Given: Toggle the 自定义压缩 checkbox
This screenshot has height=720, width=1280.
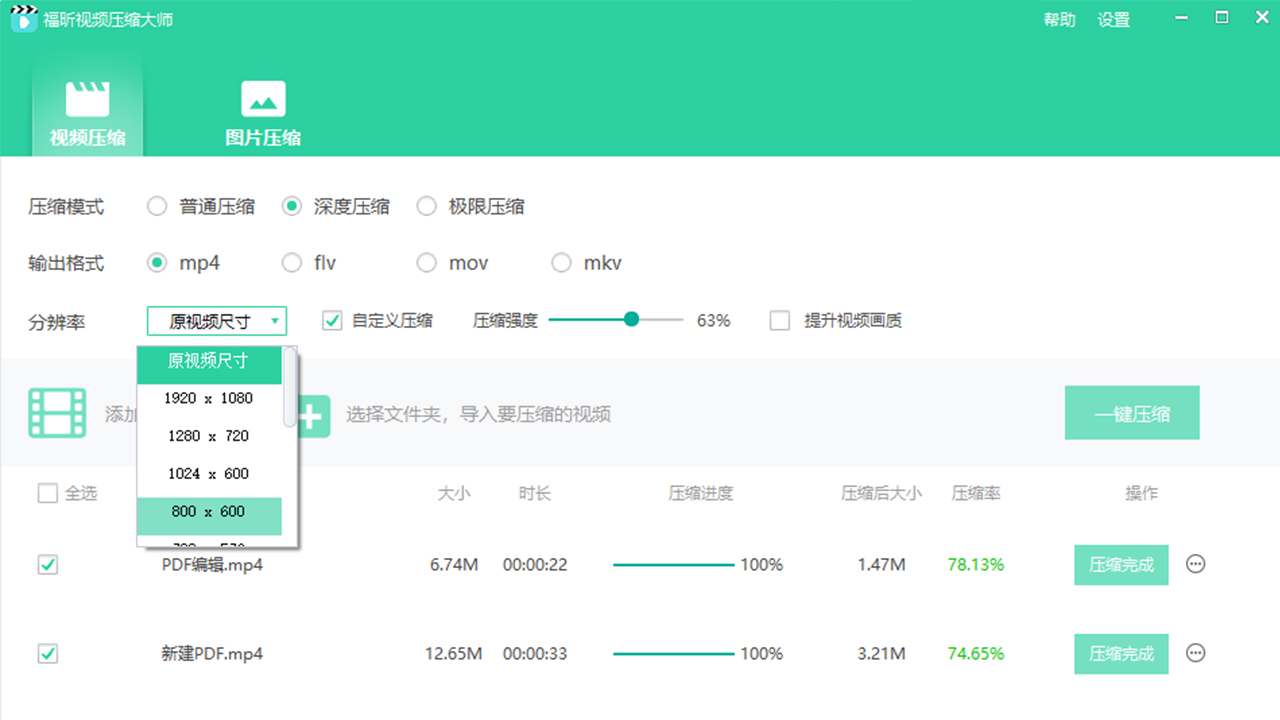Looking at the screenshot, I should pyautogui.click(x=332, y=321).
